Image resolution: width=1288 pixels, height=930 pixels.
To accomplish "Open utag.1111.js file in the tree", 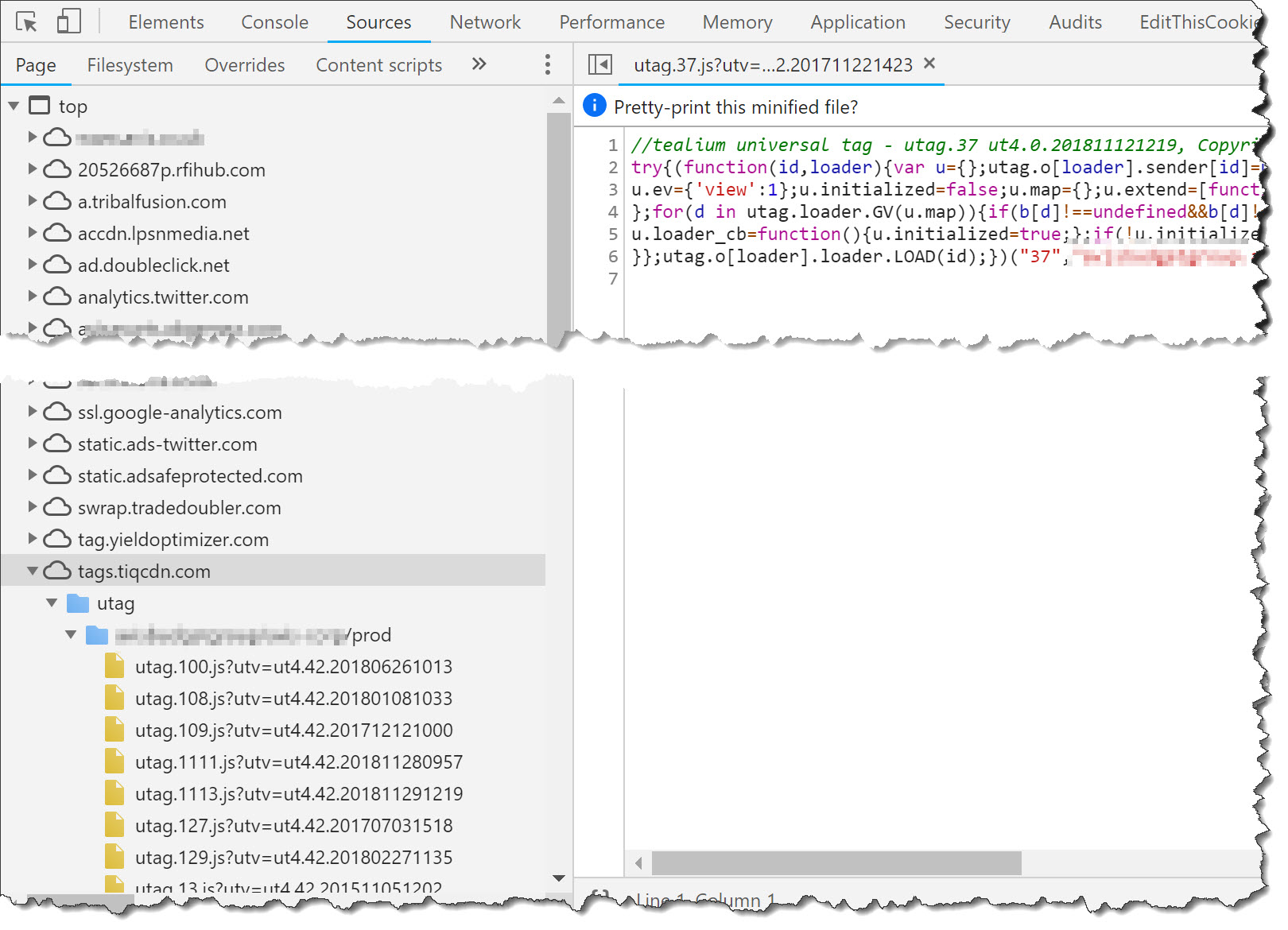I will click(299, 762).
